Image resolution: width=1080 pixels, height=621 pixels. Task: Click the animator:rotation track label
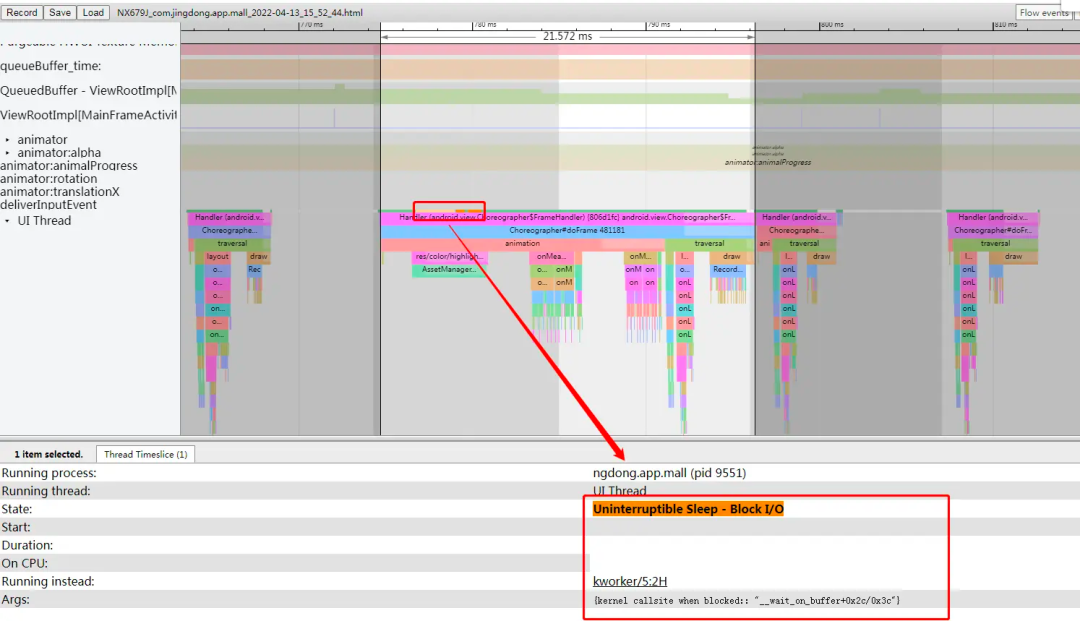pos(49,179)
